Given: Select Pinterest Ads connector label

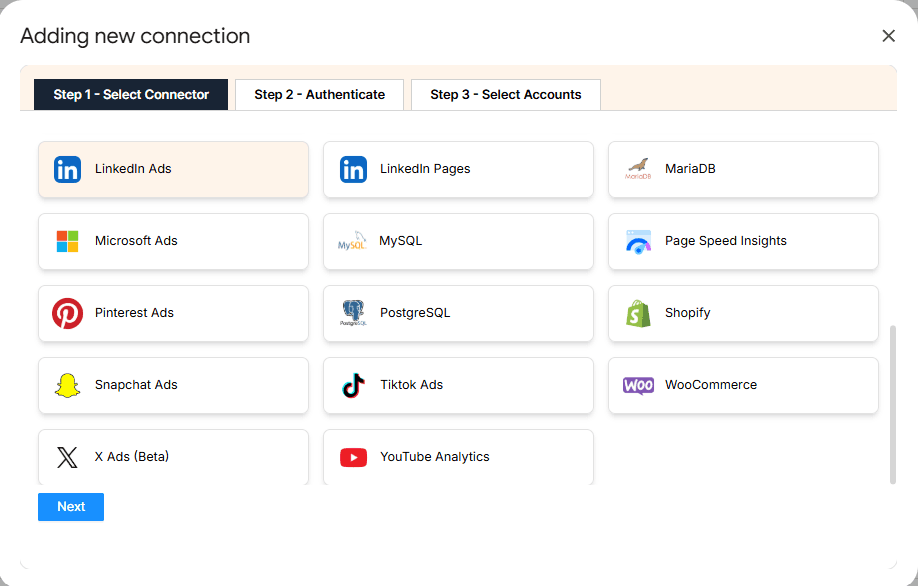Looking at the screenshot, I should (134, 313).
